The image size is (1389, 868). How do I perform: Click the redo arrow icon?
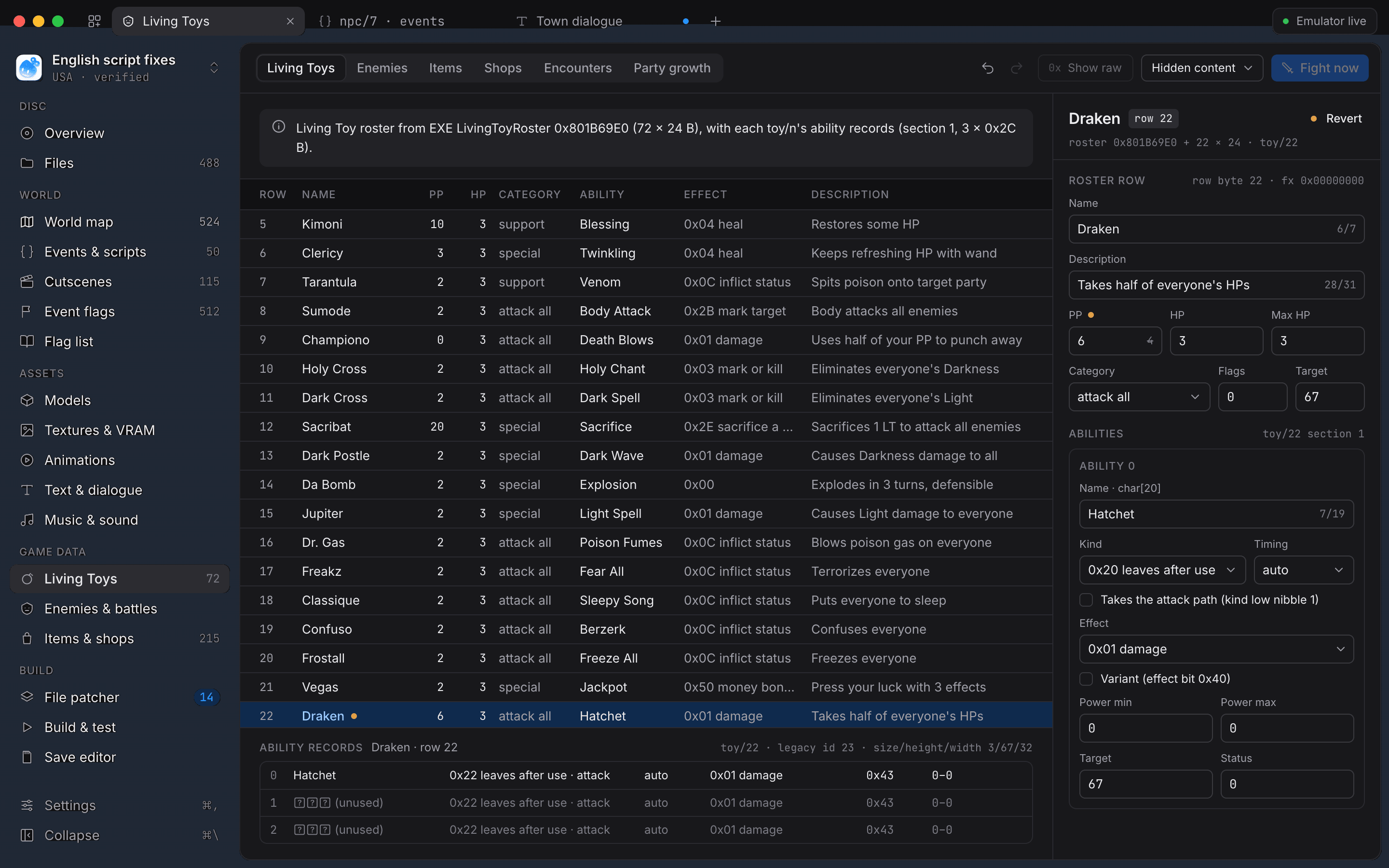pos(1017,68)
